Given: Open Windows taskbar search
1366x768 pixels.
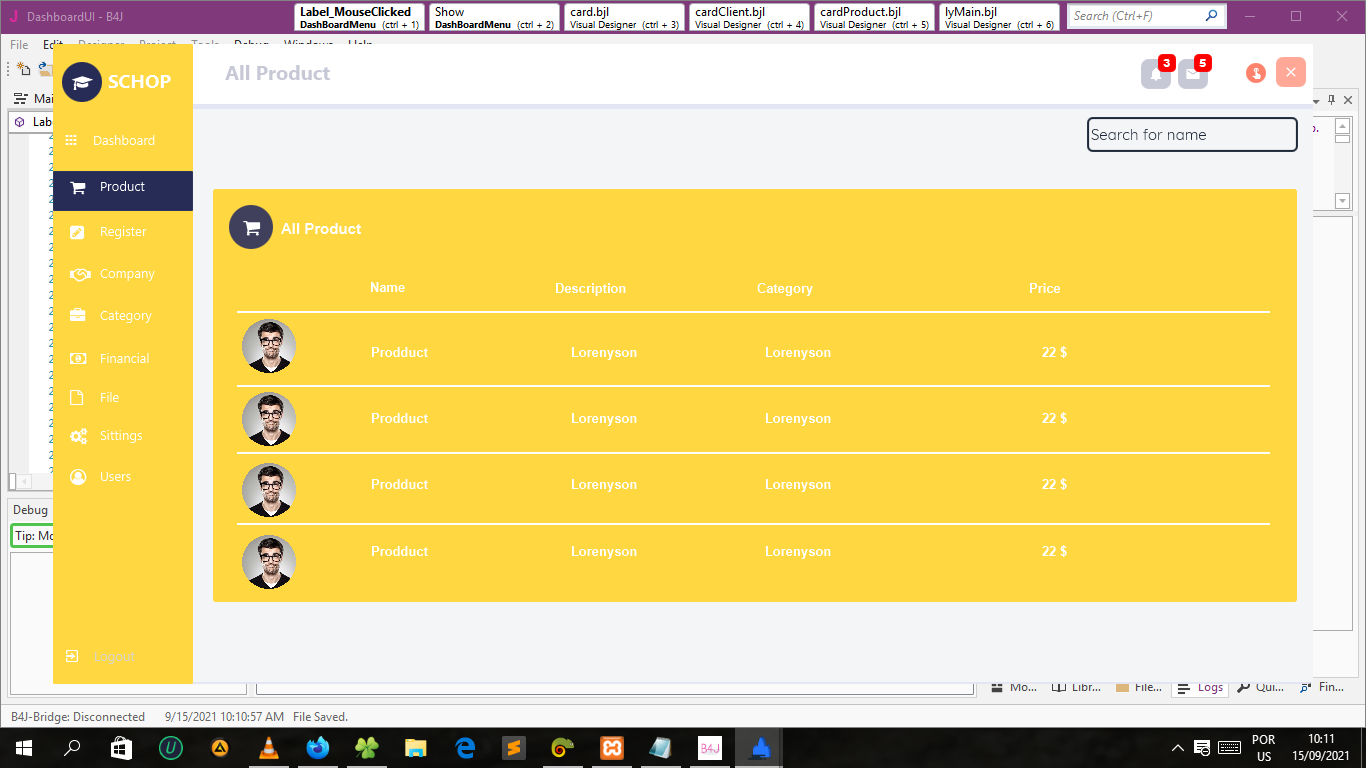Looking at the screenshot, I should 72,748.
